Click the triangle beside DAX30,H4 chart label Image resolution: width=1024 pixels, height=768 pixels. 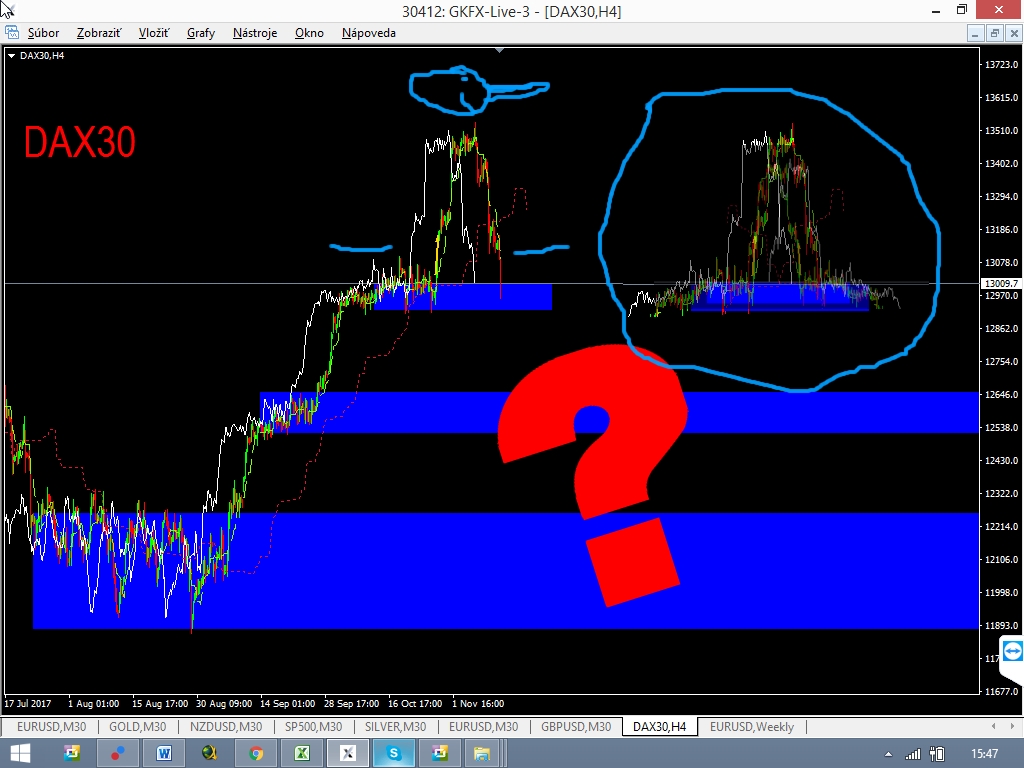tap(11, 56)
